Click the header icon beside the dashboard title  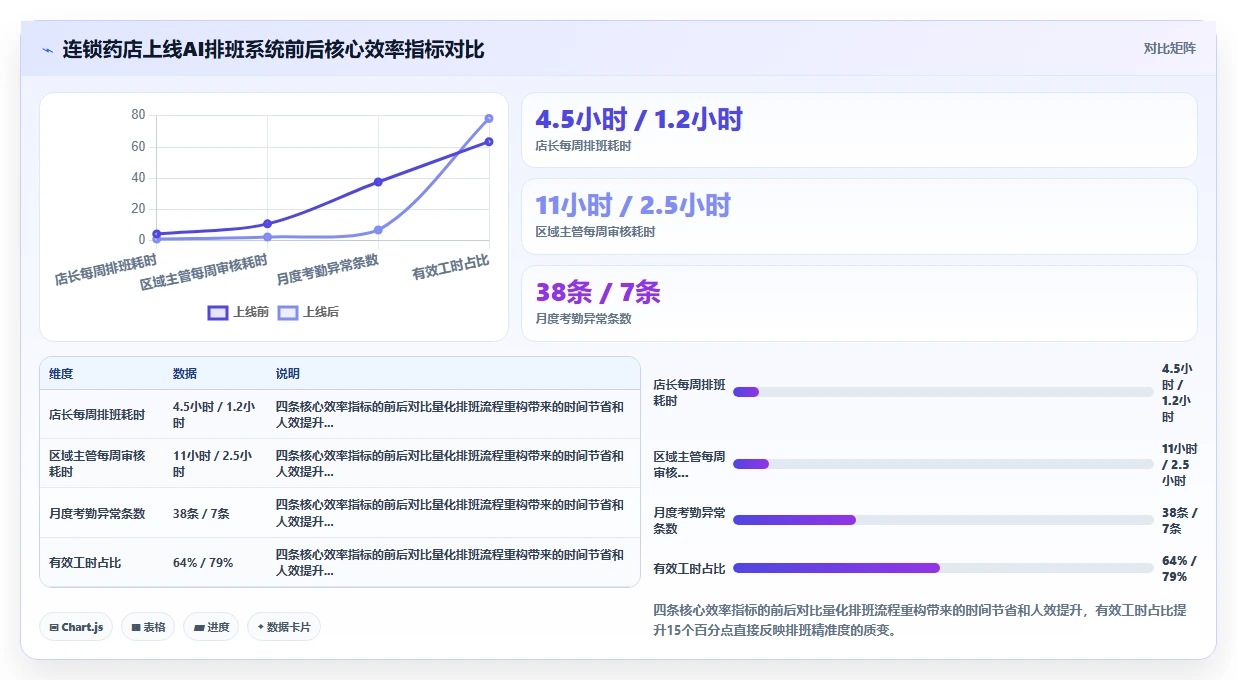coord(48,49)
